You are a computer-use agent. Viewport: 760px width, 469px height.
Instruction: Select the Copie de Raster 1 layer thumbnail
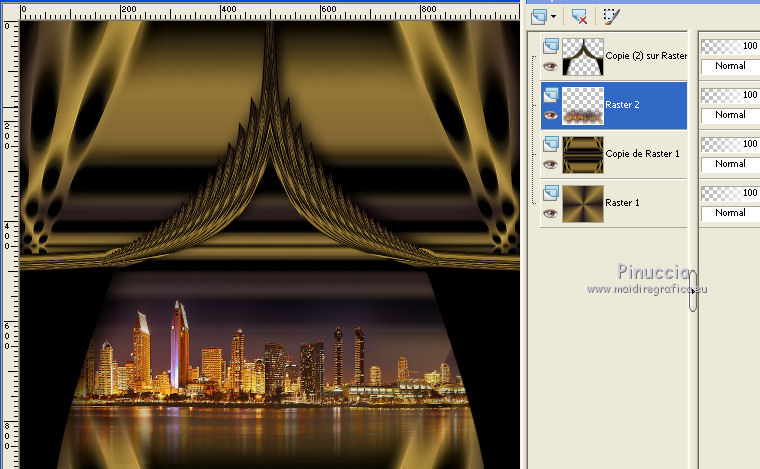coord(583,155)
